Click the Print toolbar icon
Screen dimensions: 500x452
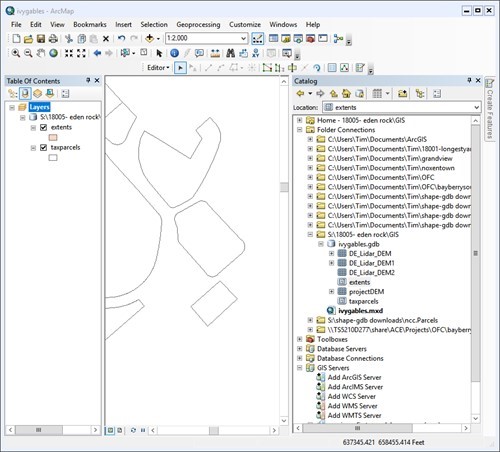tap(53, 39)
